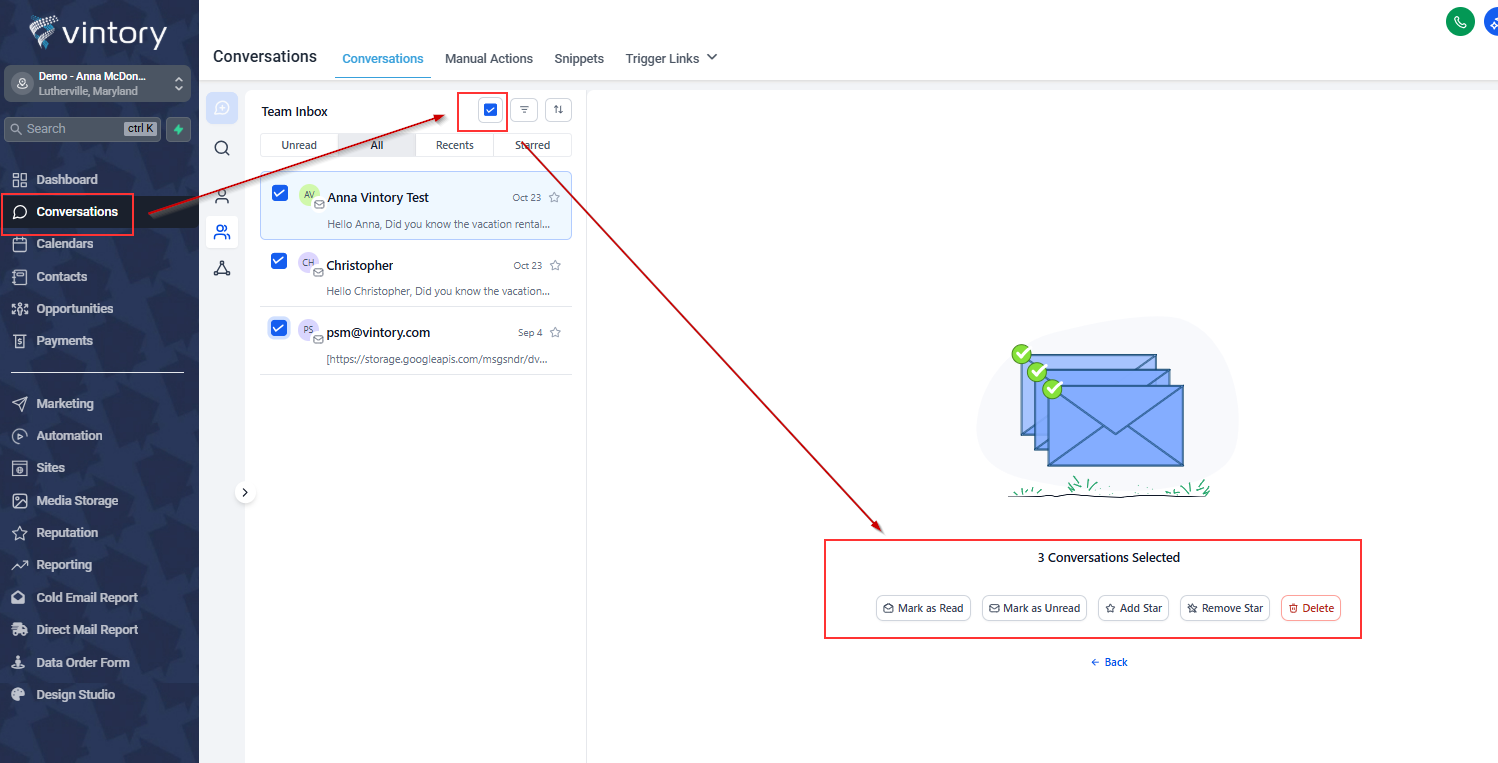Star the psm@vintory.com conversation
Image resolution: width=1498 pixels, height=763 pixels.
tap(555, 333)
